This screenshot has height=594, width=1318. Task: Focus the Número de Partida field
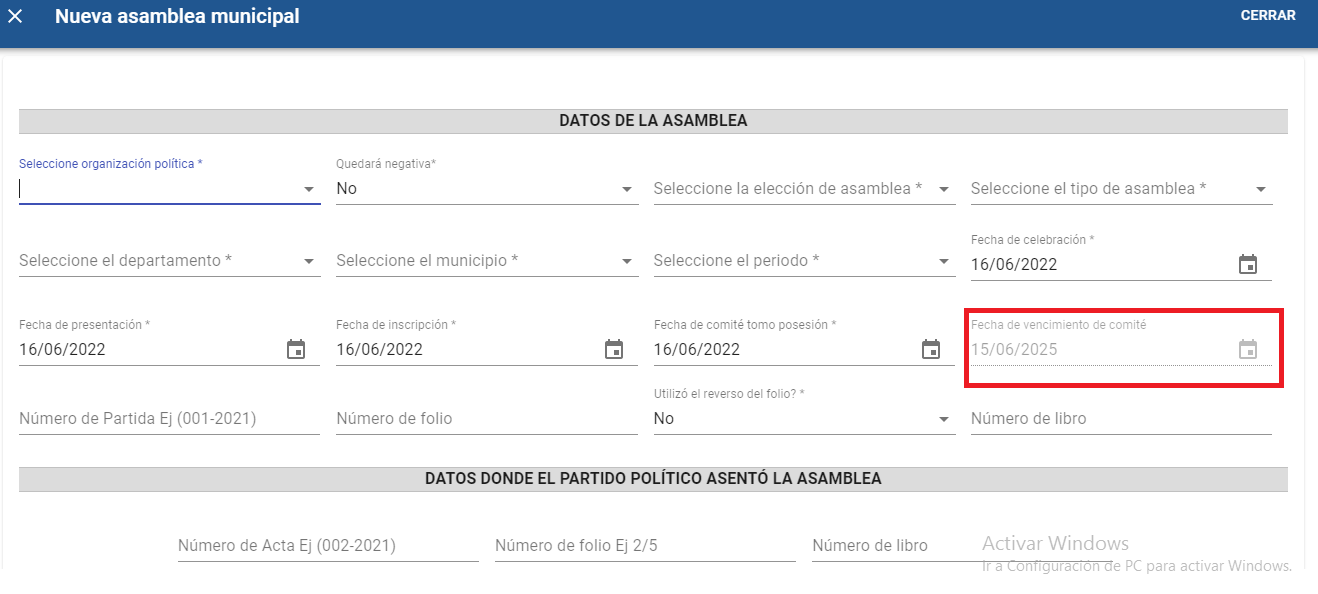click(170, 419)
